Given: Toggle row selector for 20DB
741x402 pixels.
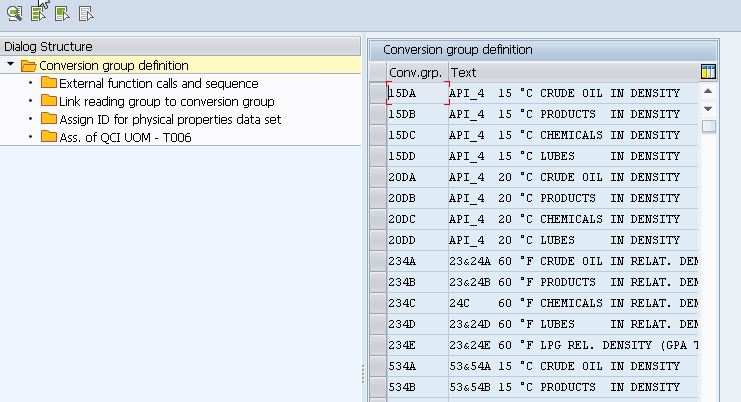Looking at the screenshot, I should (378, 198).
